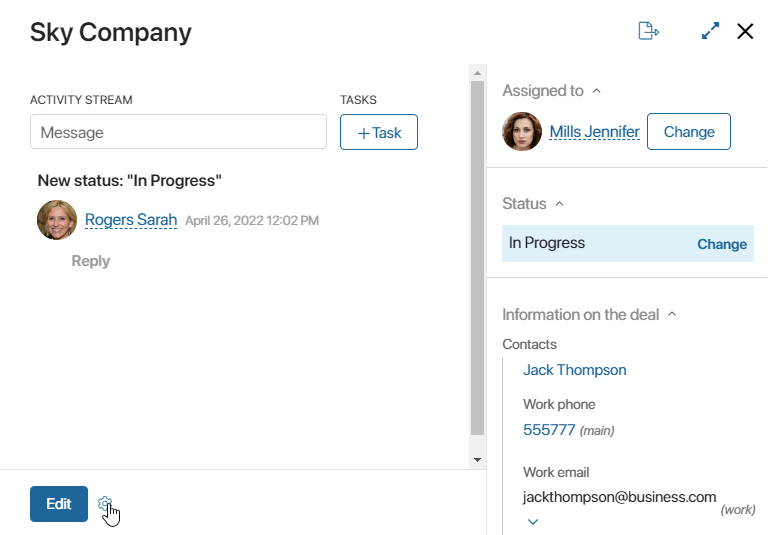781x535 pixels.
Task: Click the Edit button
Action: tap(59, 504)
